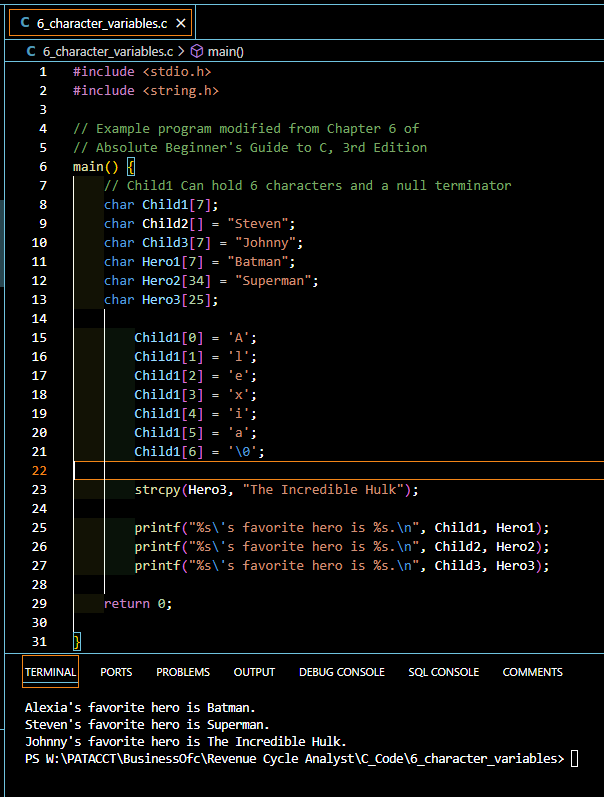
Task: Open the PORTS panel tab
Action: [x=116, y=672]
